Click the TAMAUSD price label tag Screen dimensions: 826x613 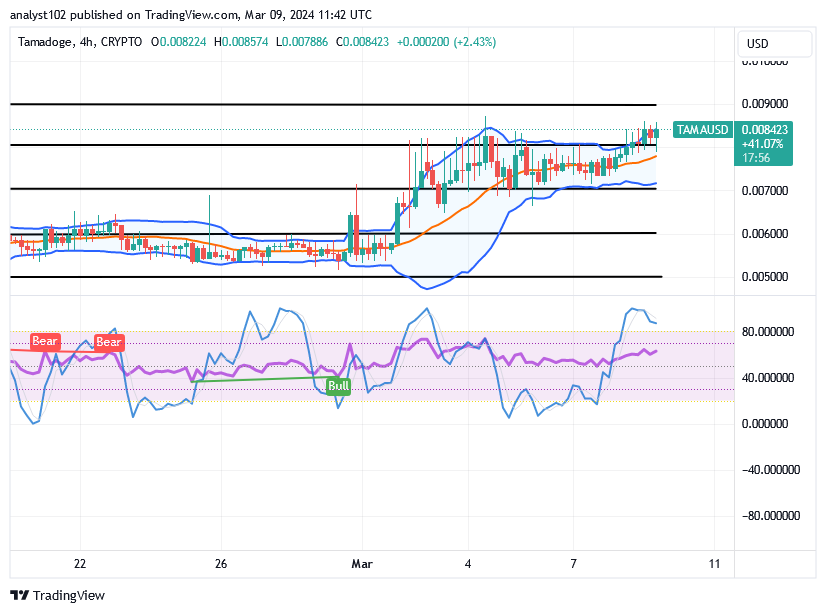[x=702, y=130]
